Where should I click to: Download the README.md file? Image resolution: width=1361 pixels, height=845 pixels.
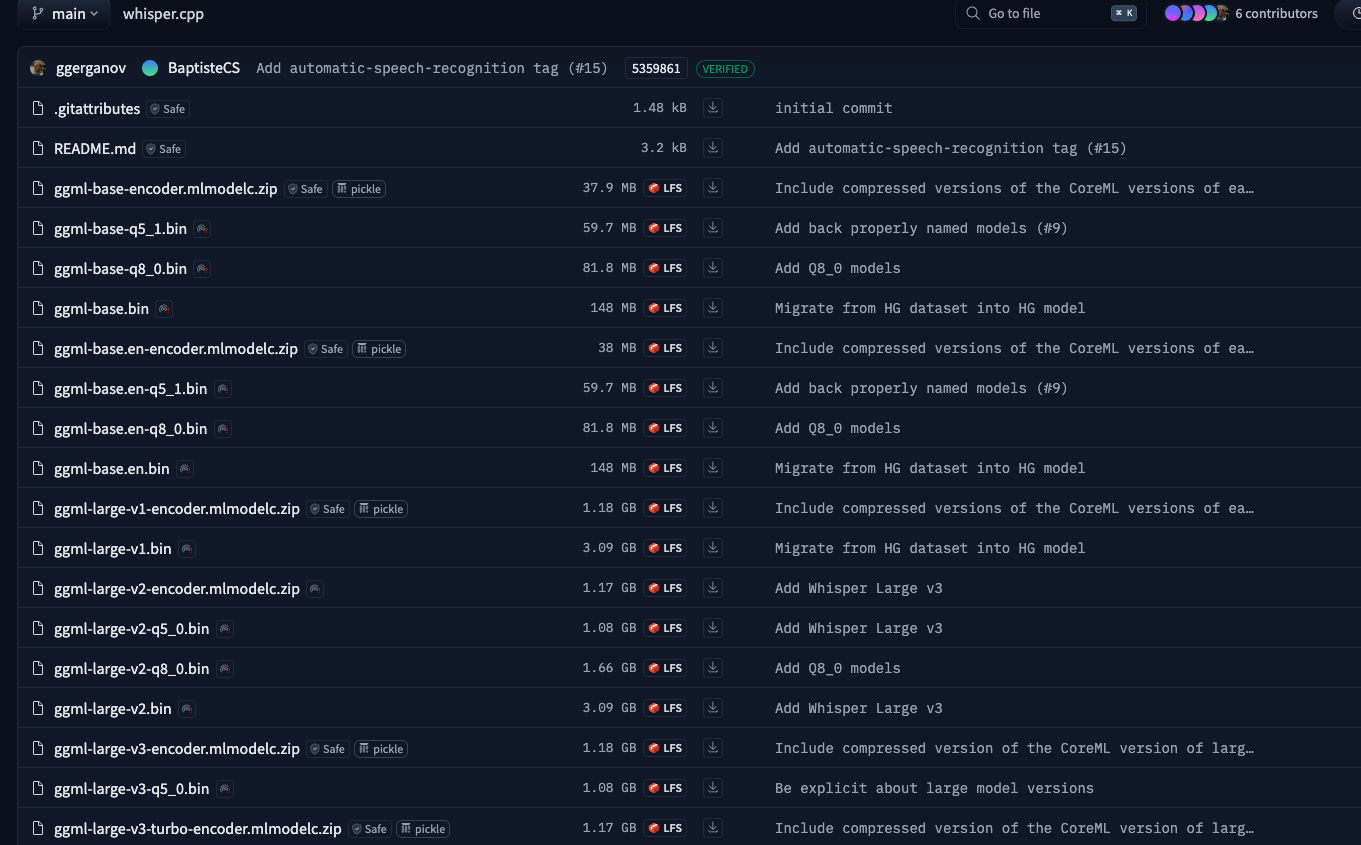[x=712, y=148]
